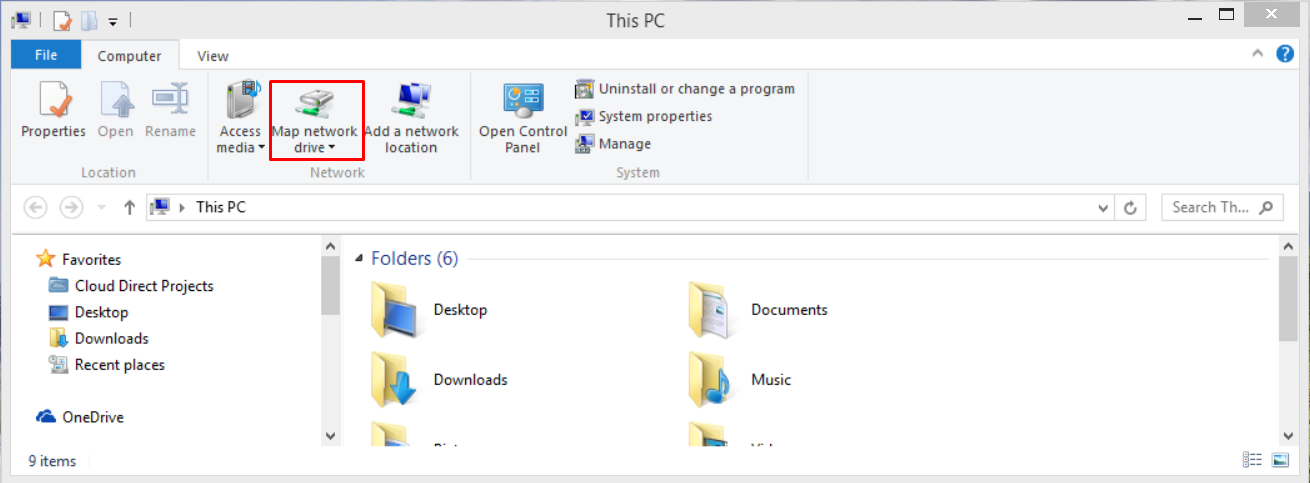The image size is (1310, 483).
Task: Click Manage in System group
Action: (x=613, y=144)
